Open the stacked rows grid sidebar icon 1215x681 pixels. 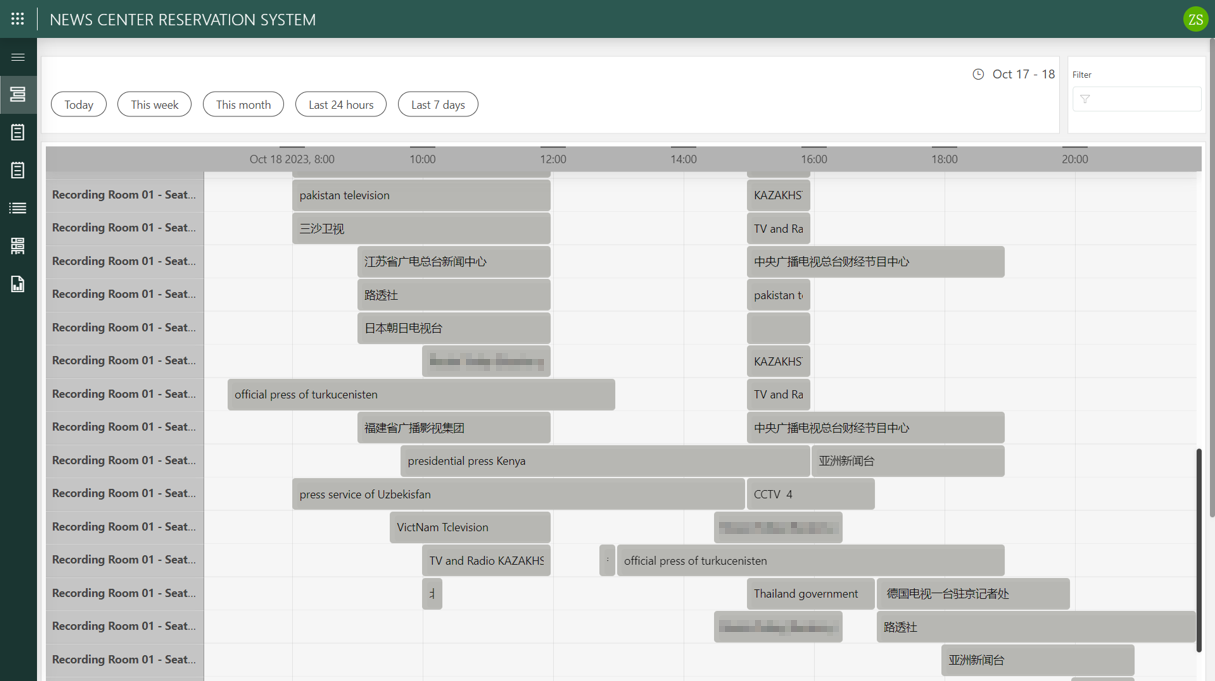pyautogui.click(x=18, y=246)
